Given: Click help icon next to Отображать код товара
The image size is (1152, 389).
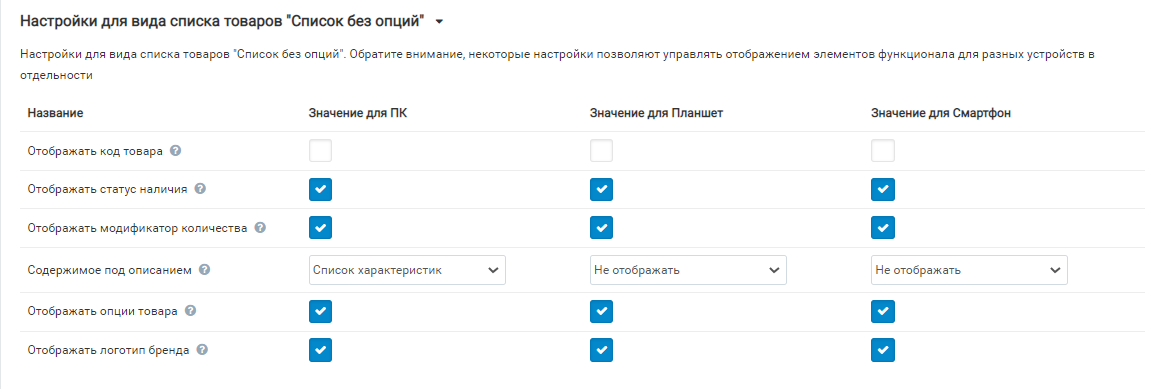Looking at the screenshot, I should coord(175,151).
